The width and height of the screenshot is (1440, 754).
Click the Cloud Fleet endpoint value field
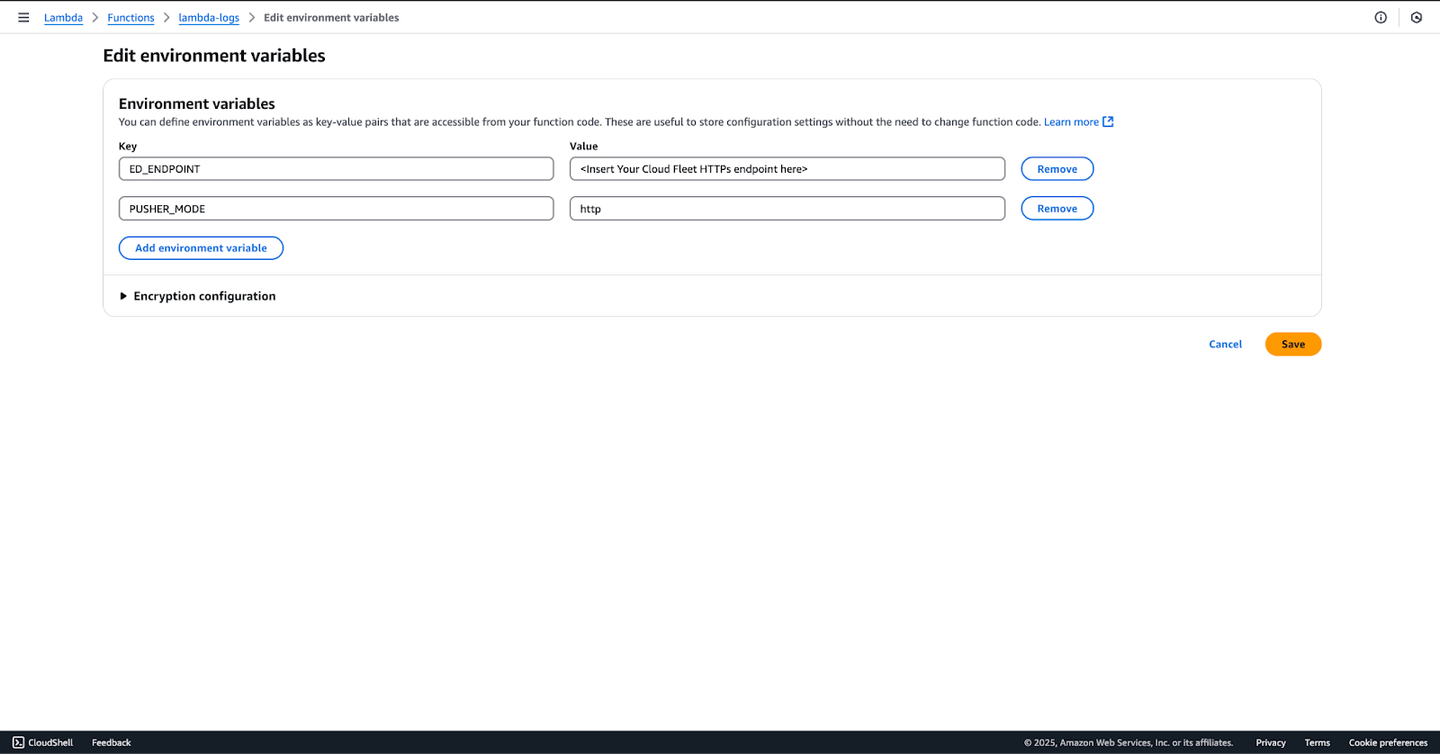point(787,169)
